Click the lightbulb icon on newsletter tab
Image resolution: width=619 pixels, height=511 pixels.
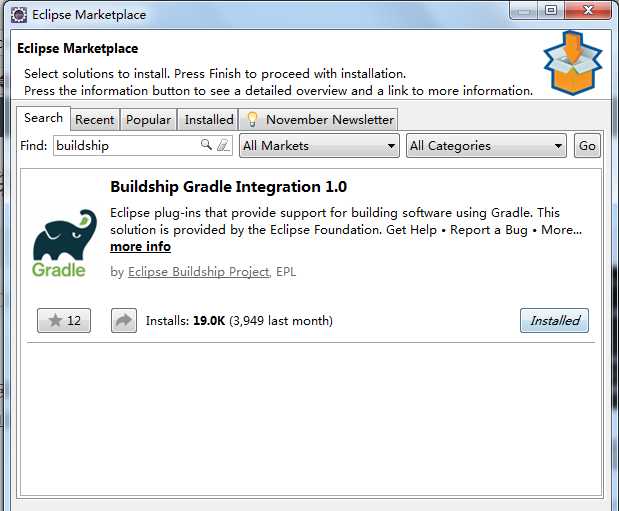pos(252,119)
